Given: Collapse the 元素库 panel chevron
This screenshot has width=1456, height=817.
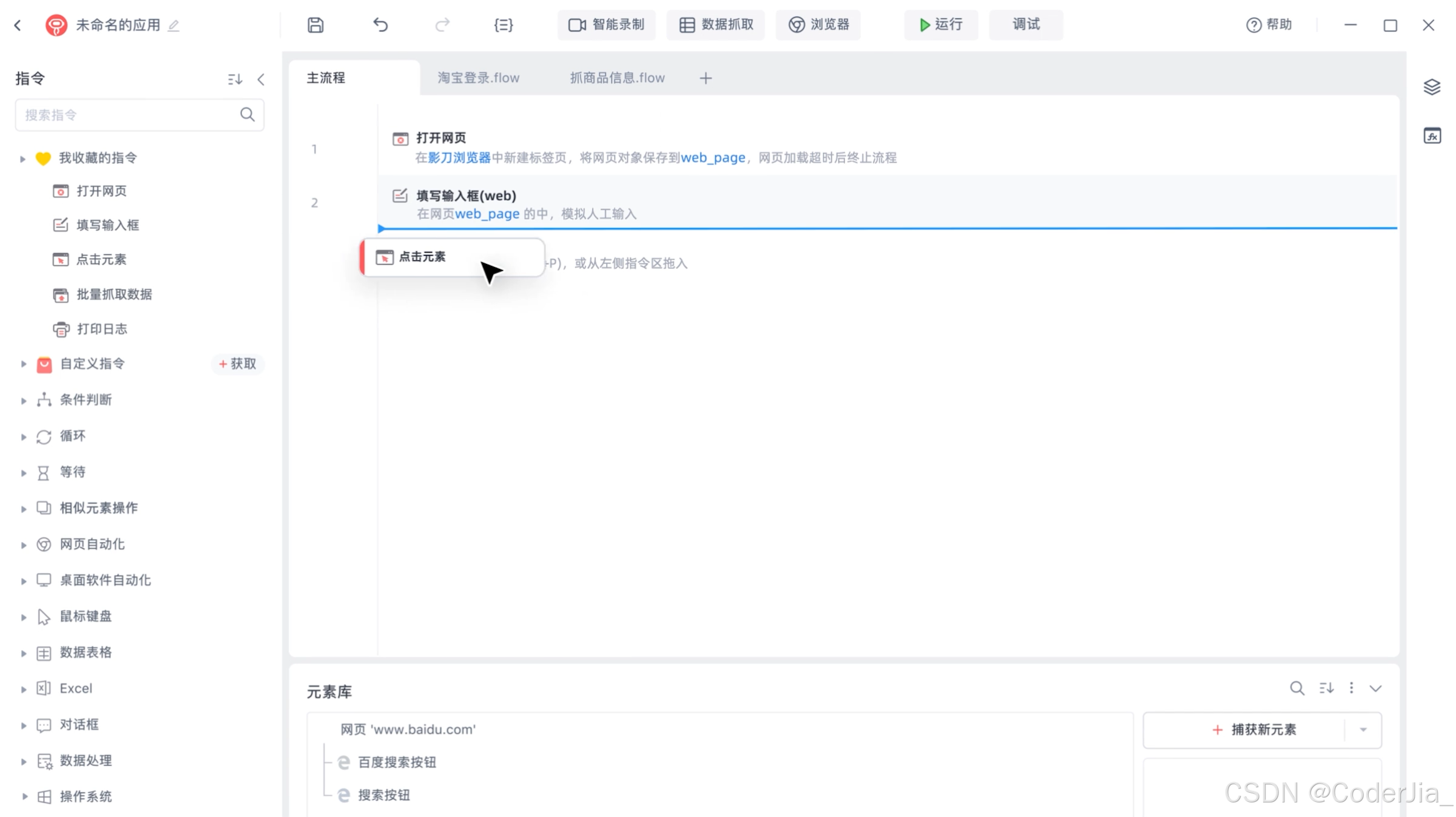Looking at the screenshot, I should pos(1375,688).
